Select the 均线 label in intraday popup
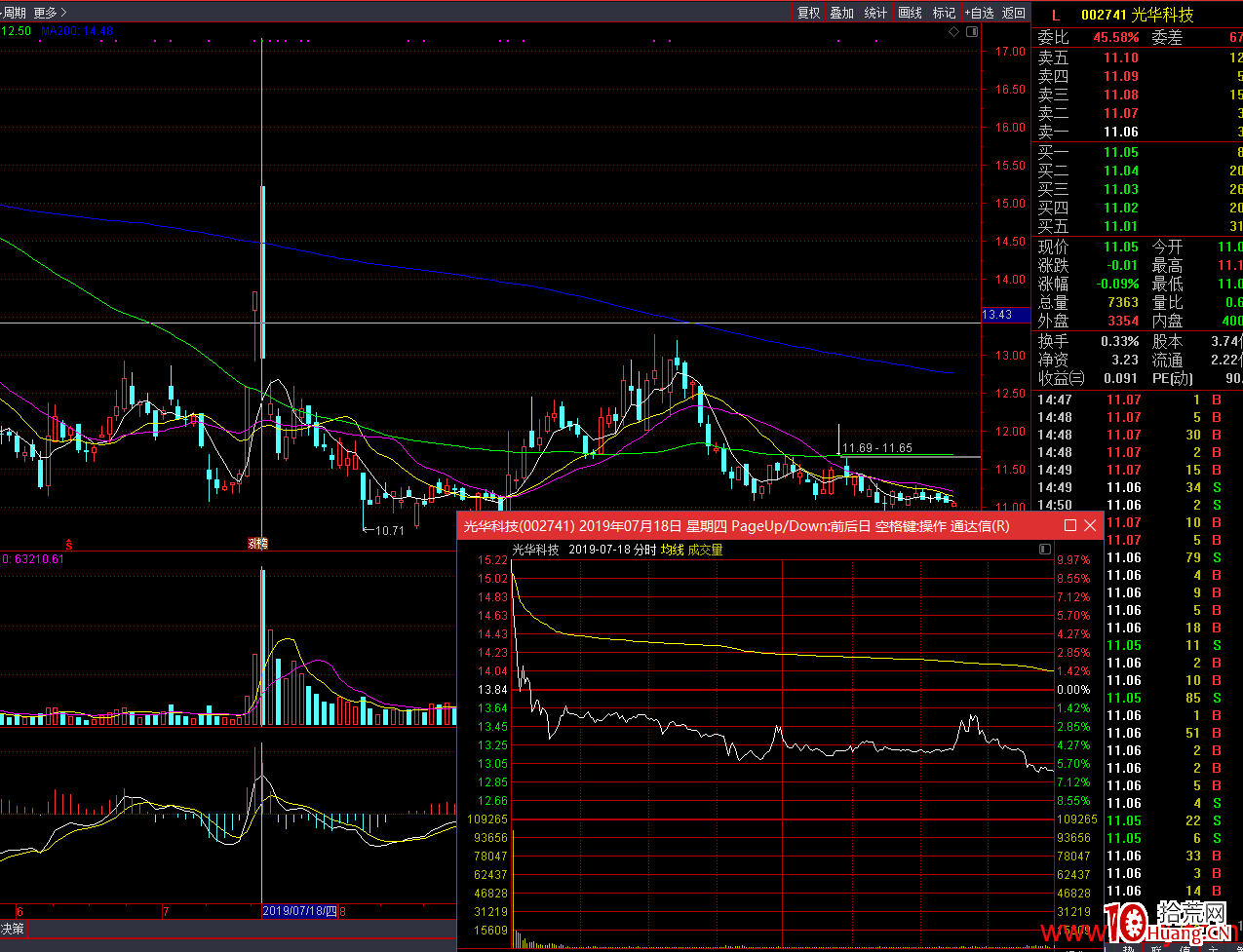The image size is (1243, 952). (672, 550)
